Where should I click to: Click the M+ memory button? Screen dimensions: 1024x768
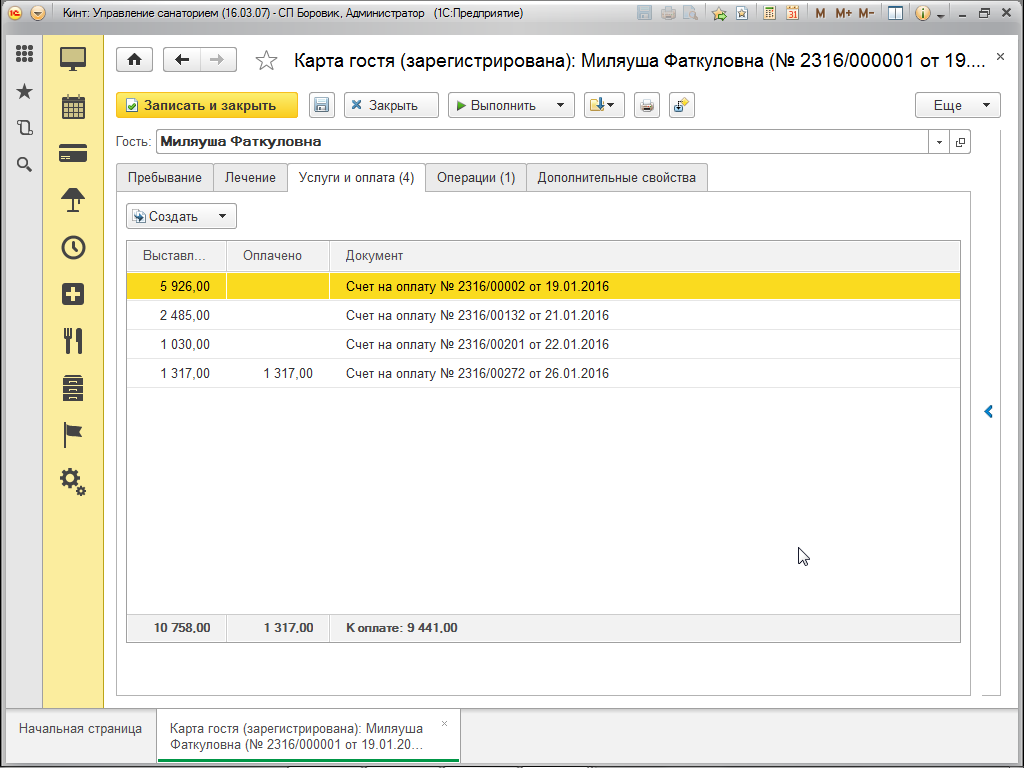pos(843,13)
